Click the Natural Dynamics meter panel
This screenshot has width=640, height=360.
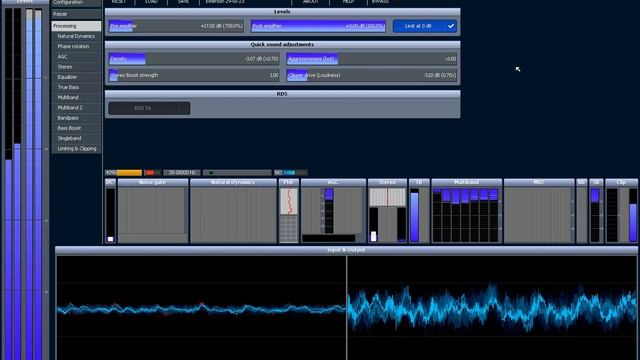click(x=233, y=211)
